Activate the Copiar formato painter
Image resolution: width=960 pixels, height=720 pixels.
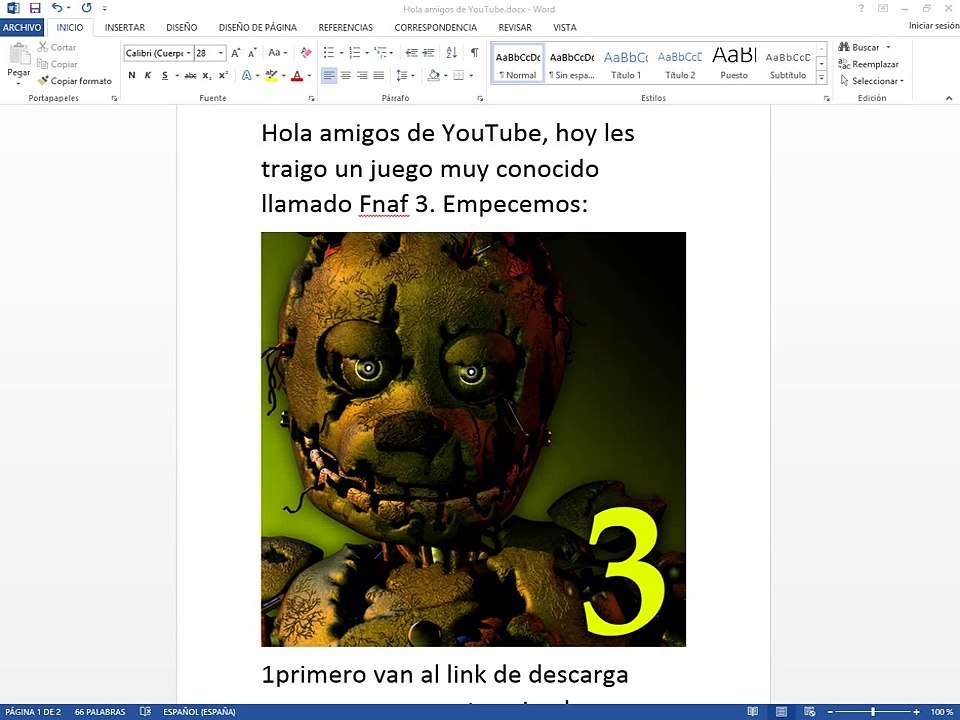75,81
